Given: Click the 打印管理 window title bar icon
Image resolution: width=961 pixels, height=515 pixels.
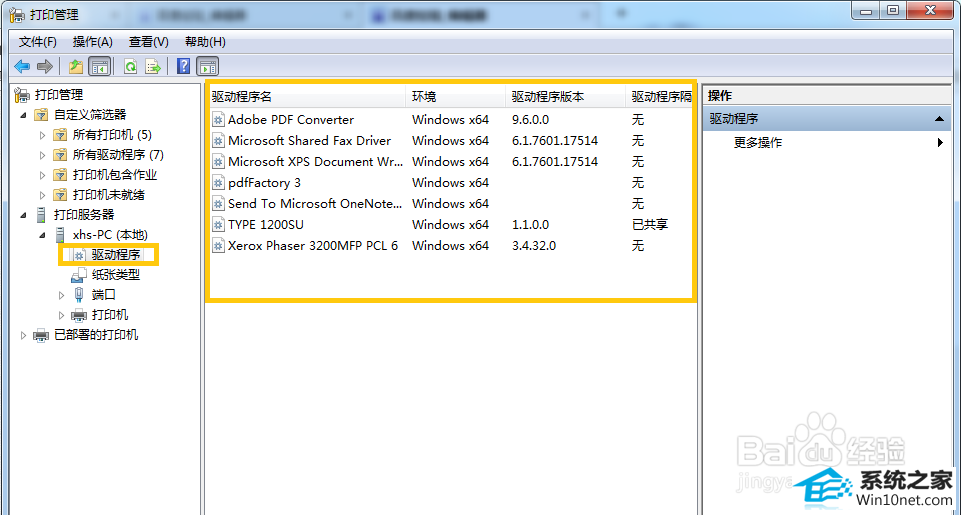Looking at the screenshot, I should tap(17, 14).
